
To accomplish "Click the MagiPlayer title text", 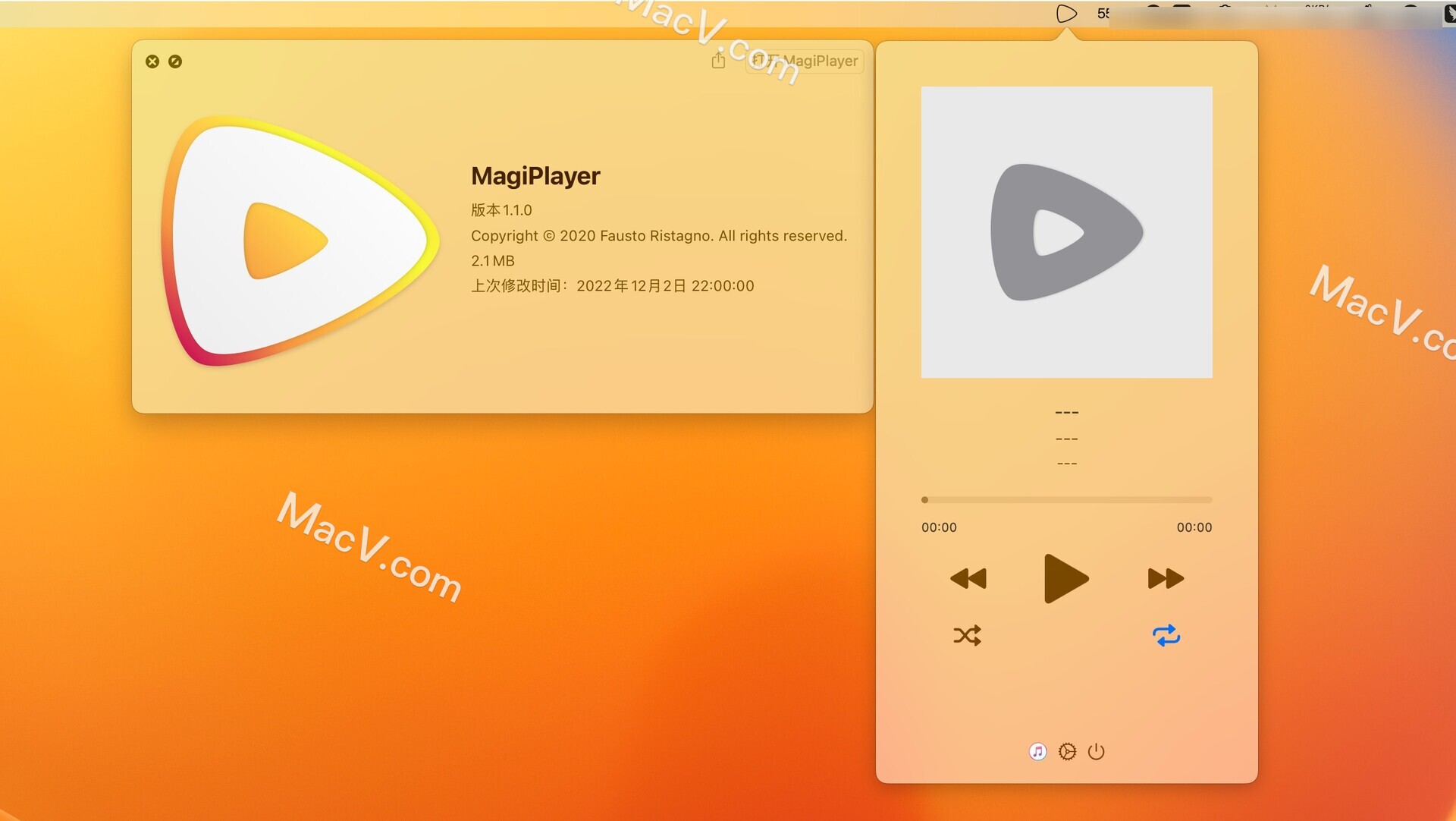I will [535, 176].
